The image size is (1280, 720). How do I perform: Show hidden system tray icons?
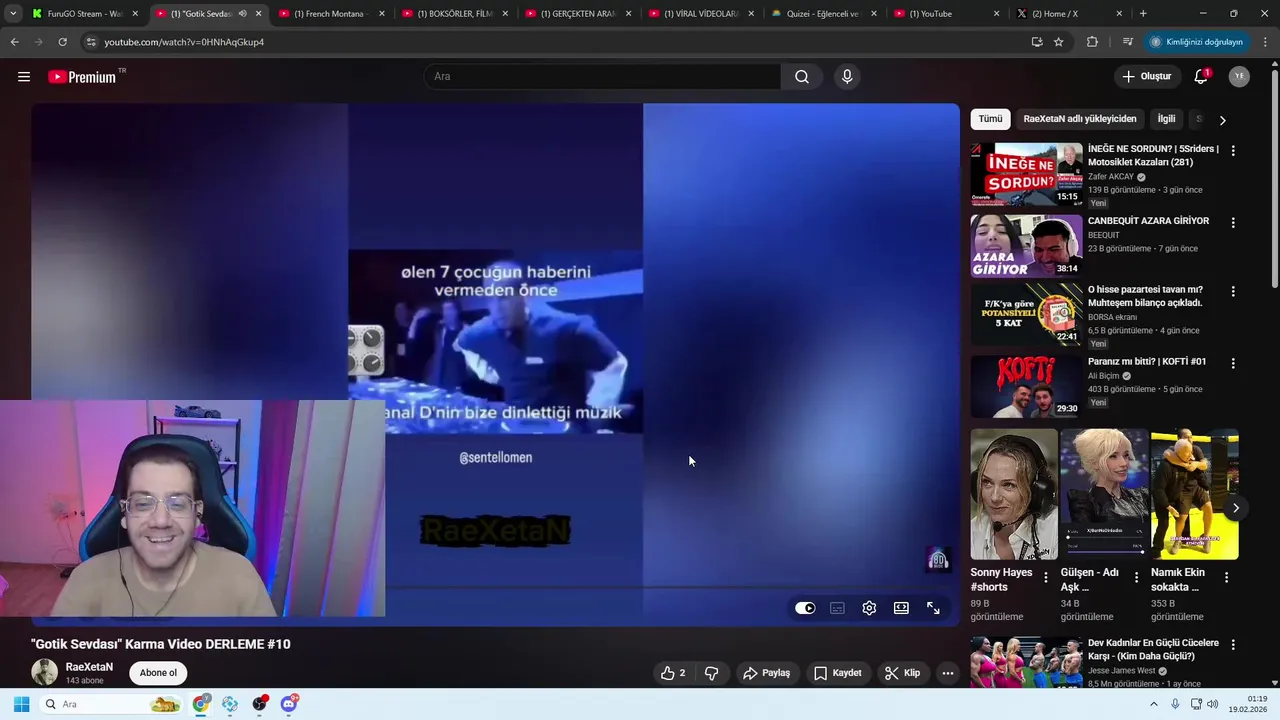coord(1153,704)
